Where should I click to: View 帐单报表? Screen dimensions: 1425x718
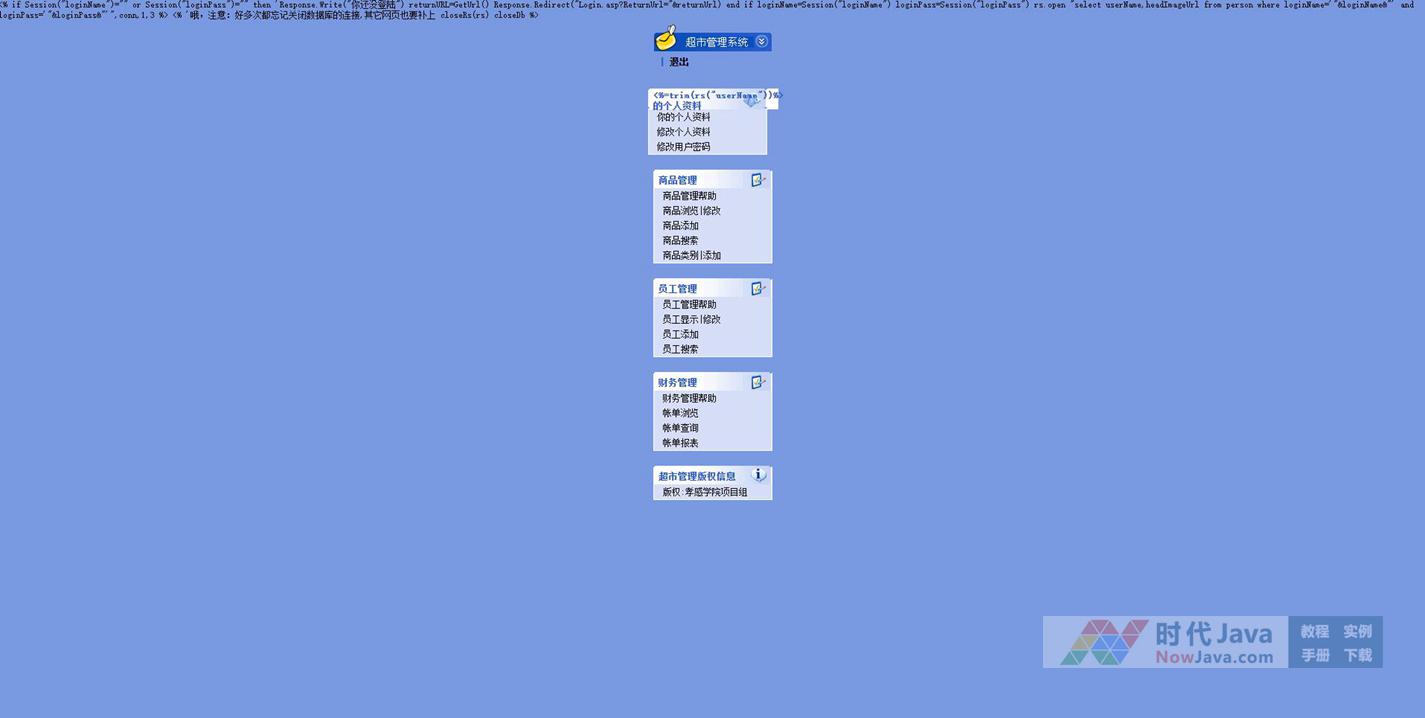point(680,443)
